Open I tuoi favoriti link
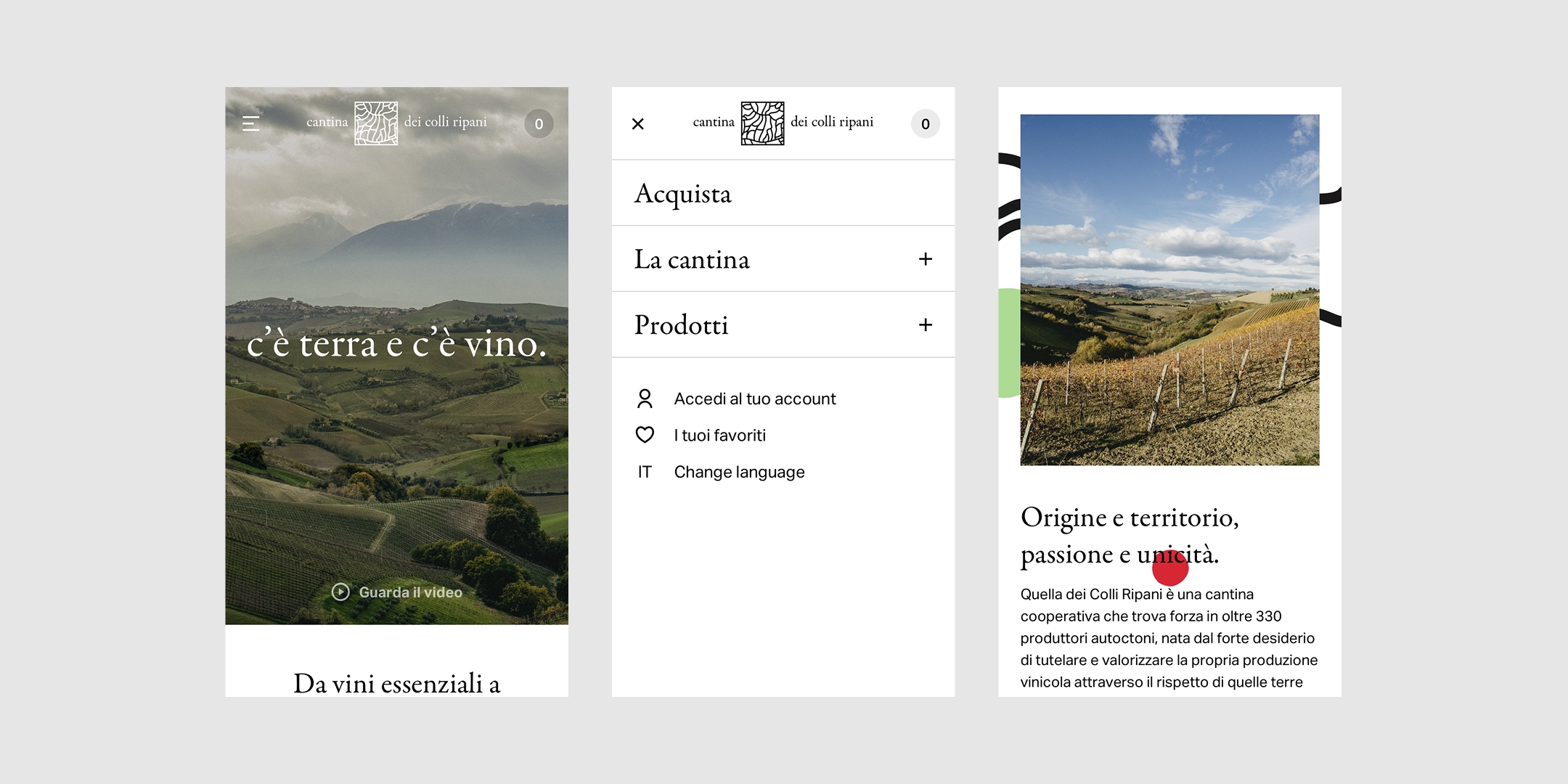The image size is (1568, 784). tap(719, 435)
